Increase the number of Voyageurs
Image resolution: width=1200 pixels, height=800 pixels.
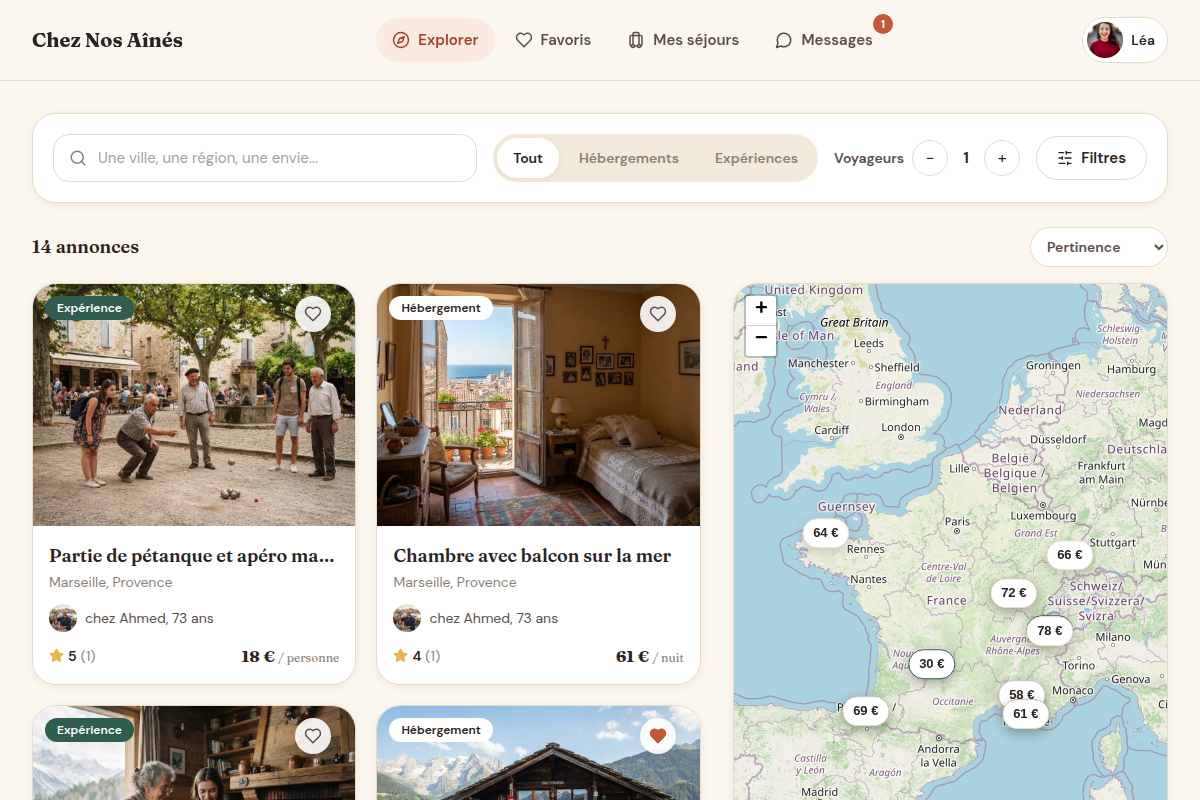click(x=1002, y=158)
